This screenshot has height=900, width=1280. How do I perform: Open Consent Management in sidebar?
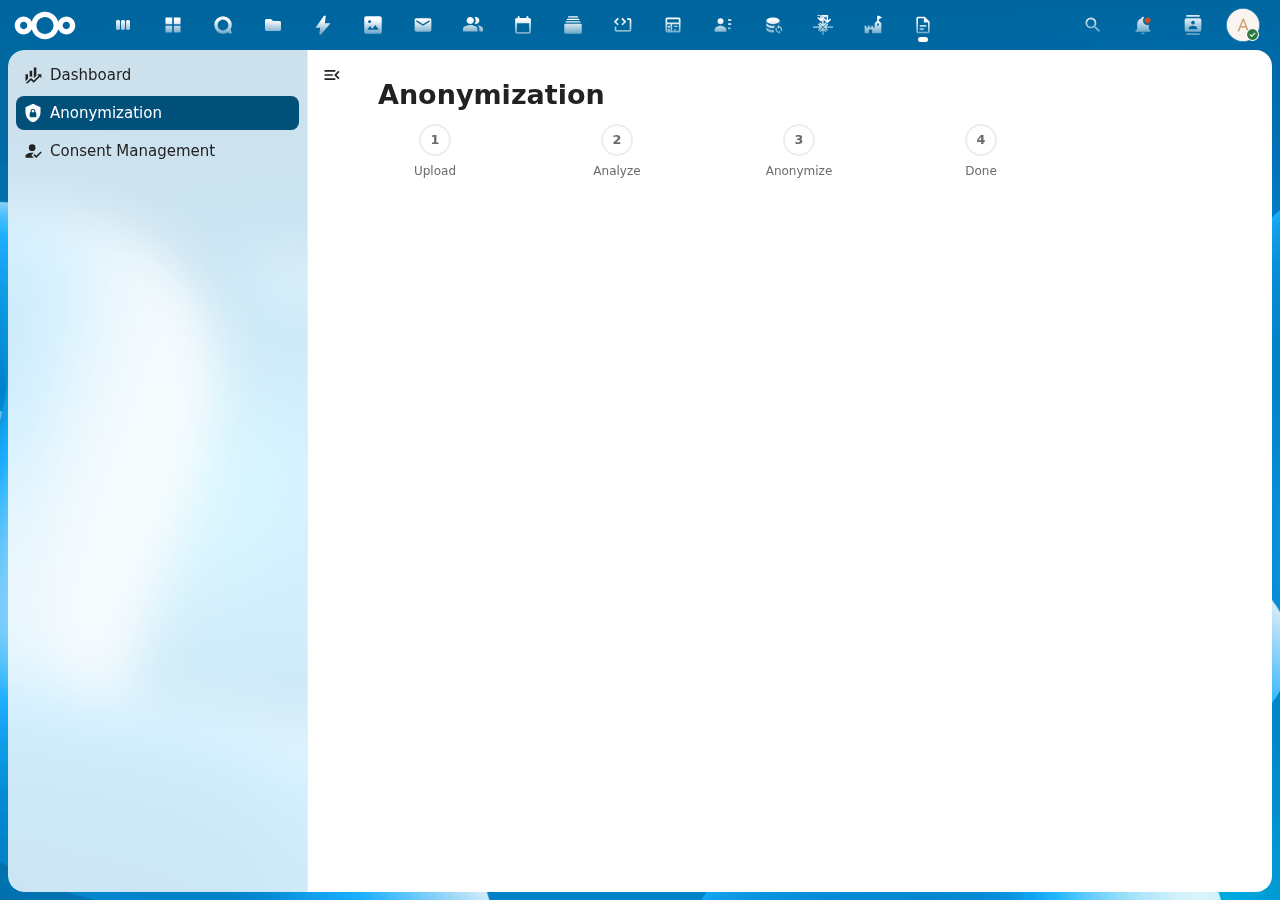coord(157,151)
